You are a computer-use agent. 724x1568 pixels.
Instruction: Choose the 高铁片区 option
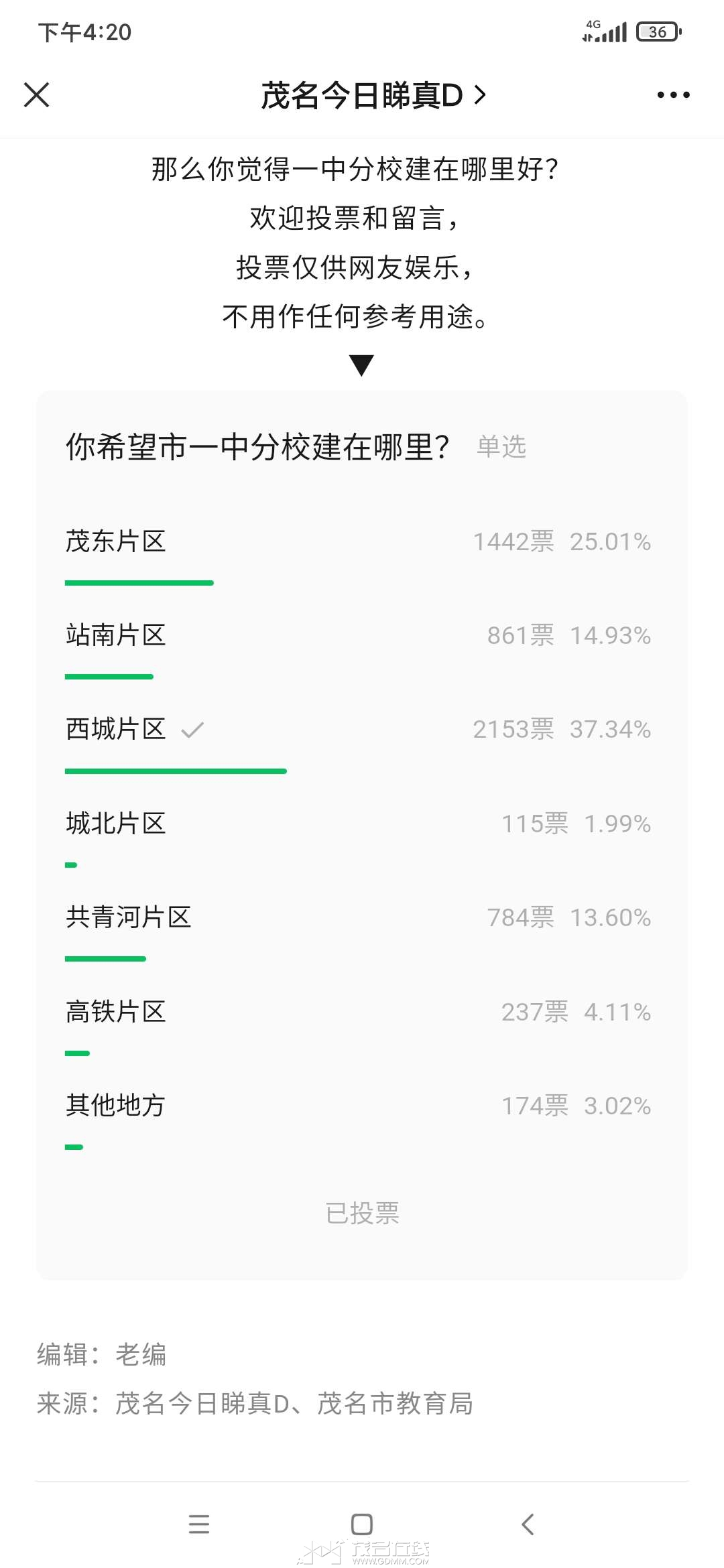pos(362,1026)
